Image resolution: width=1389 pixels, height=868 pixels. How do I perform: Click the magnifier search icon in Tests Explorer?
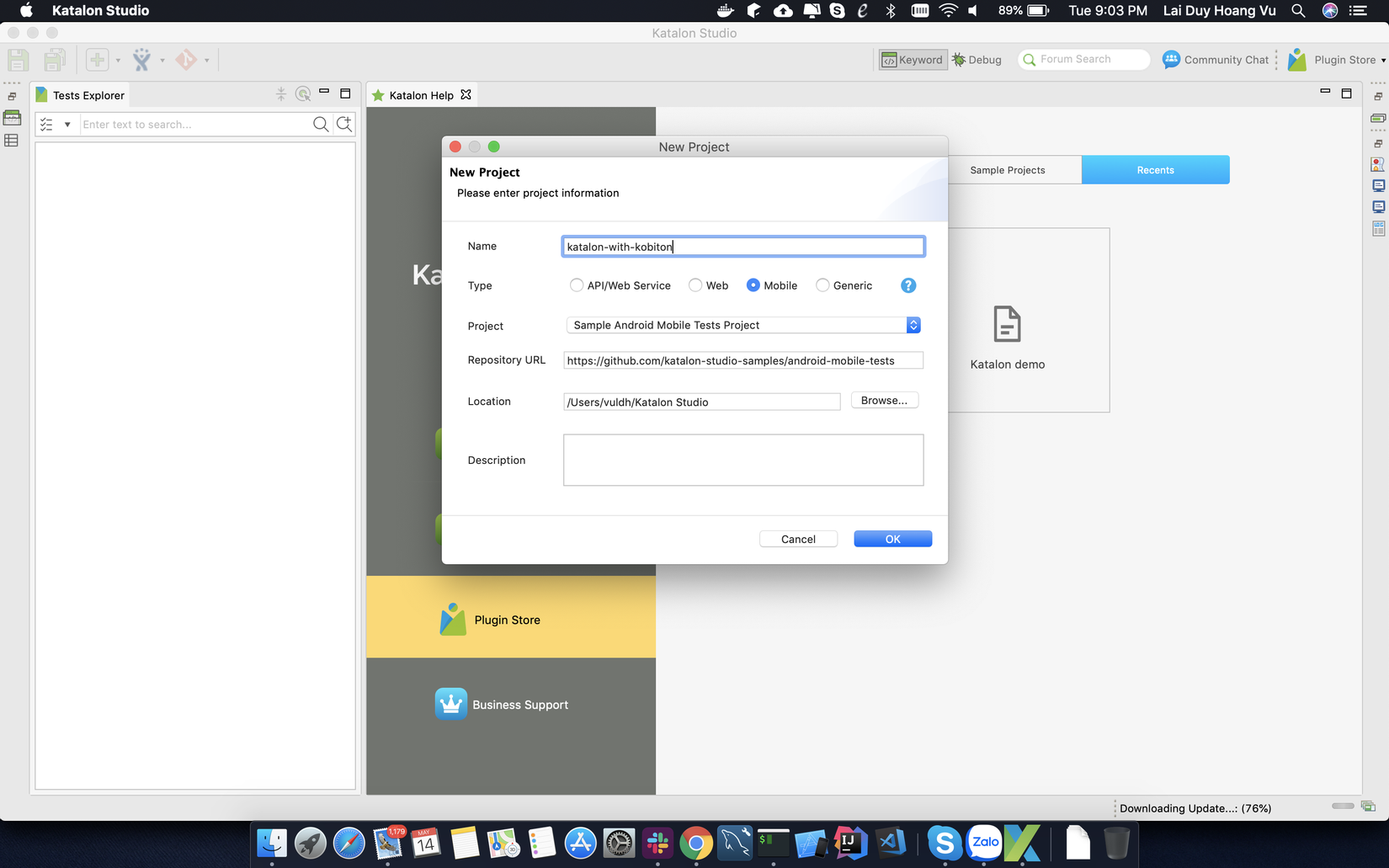321,125
